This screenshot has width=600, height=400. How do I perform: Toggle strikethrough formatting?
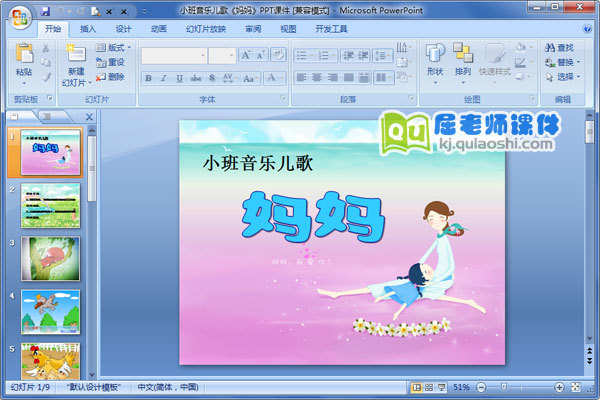(x=196, y=78)
